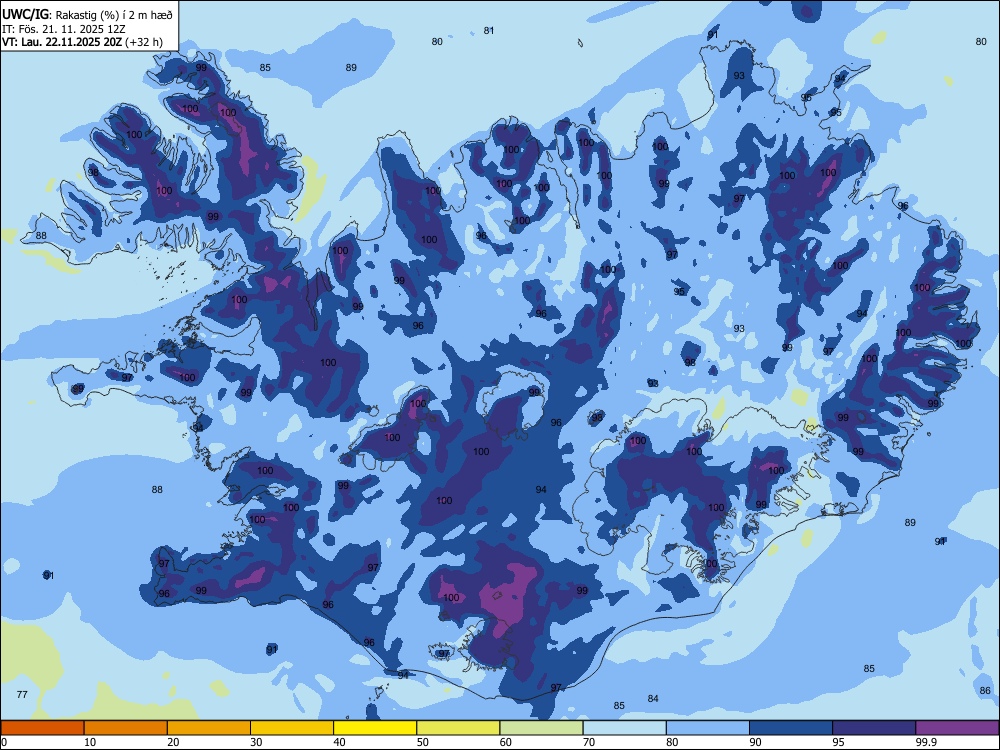
Task: Click the '88' value in the bay west of Iceland
Action: (157, 489)
